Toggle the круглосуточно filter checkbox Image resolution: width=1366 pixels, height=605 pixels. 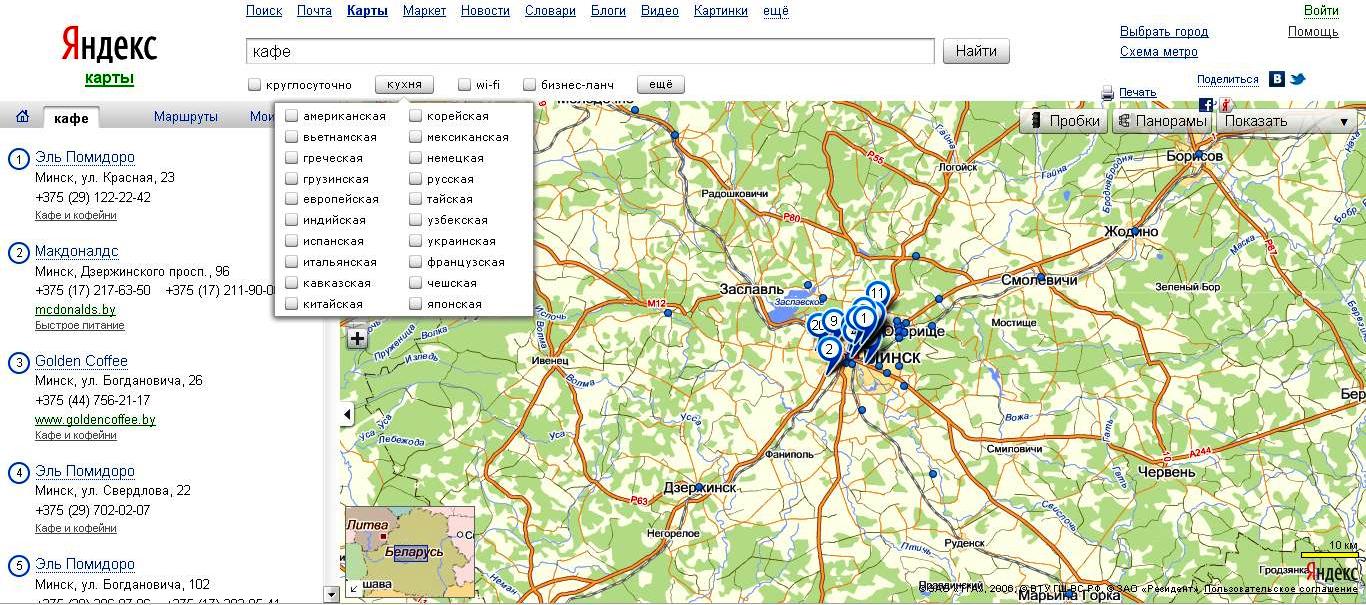255,85
